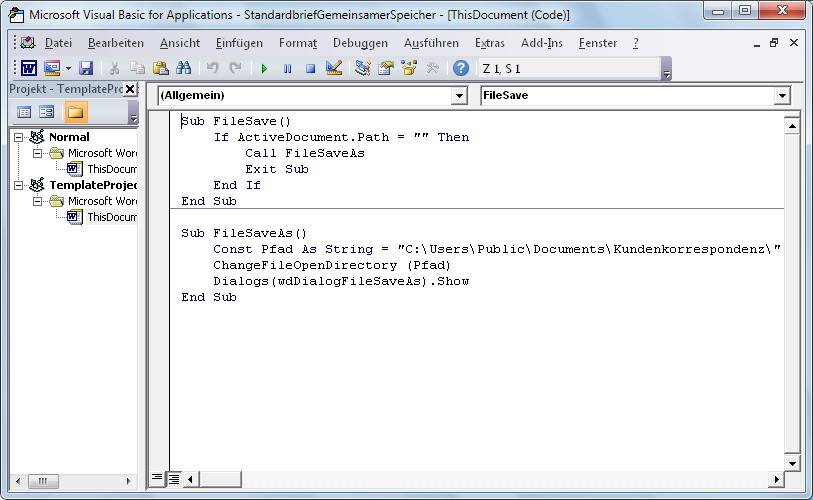813x500 pixels.
Task: Click on 'Dialogs(wdDialogFileSaveAs).Show' line
Action: coord(341,282)
